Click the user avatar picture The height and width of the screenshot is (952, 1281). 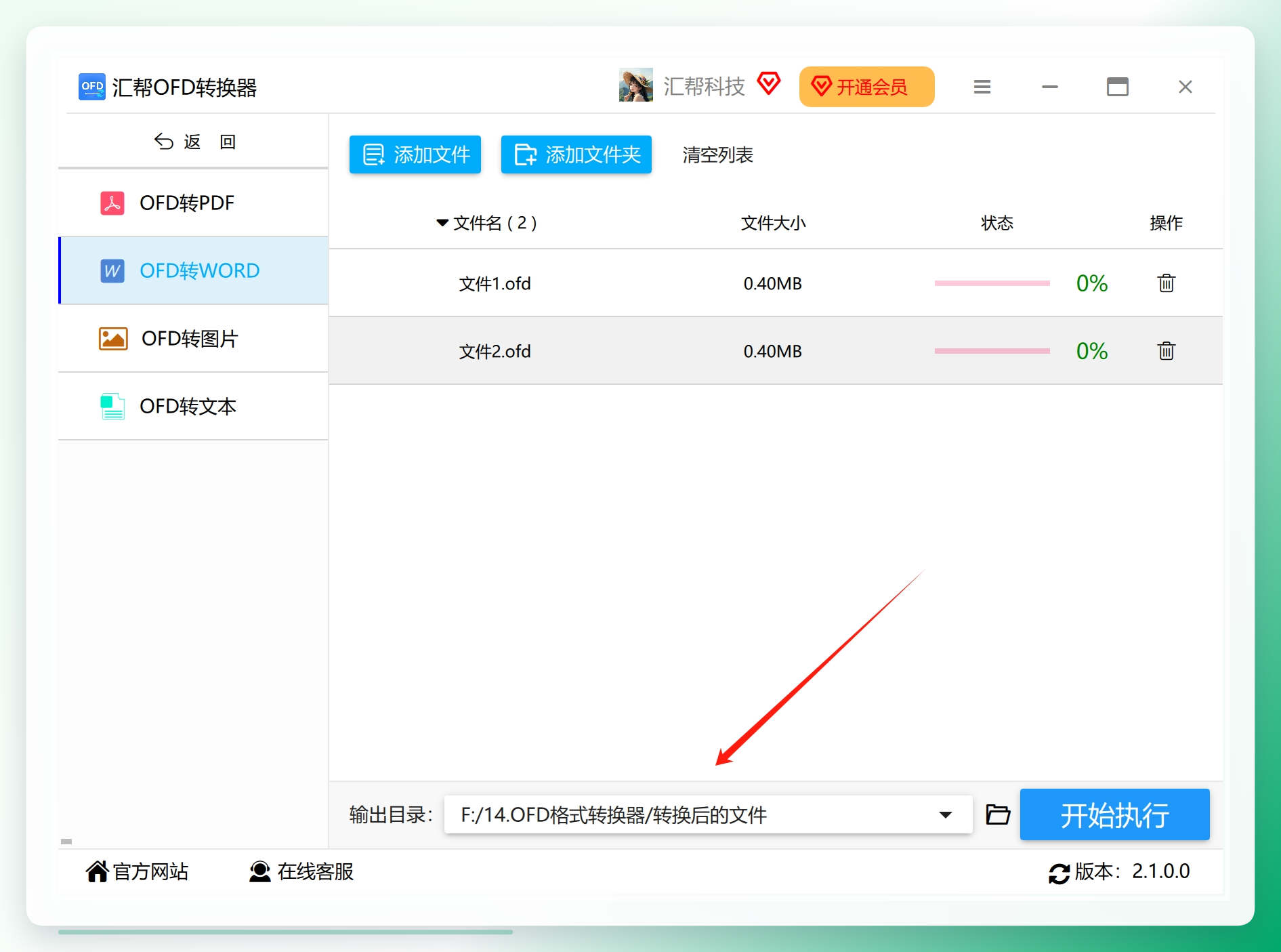click(636, 85)
